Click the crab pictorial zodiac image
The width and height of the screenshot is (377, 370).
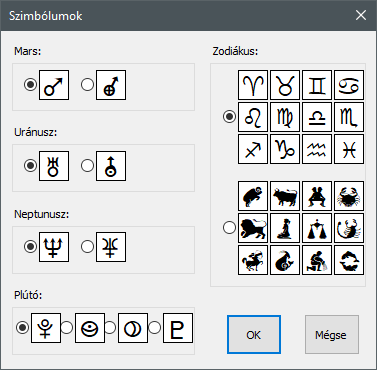click(x=349, y=196)
